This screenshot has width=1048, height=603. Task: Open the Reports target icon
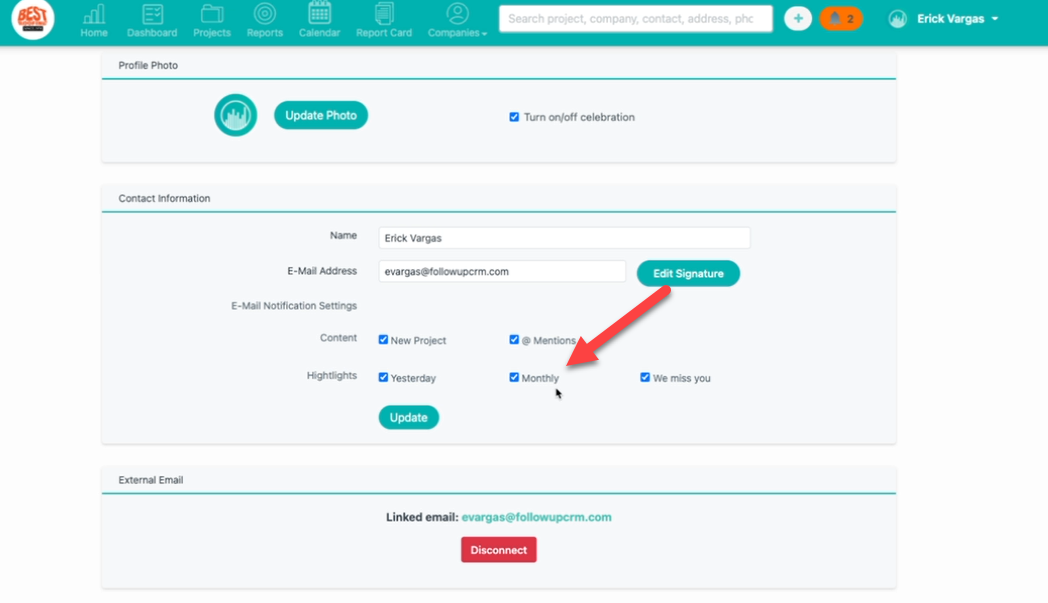[x=265, y=13]
